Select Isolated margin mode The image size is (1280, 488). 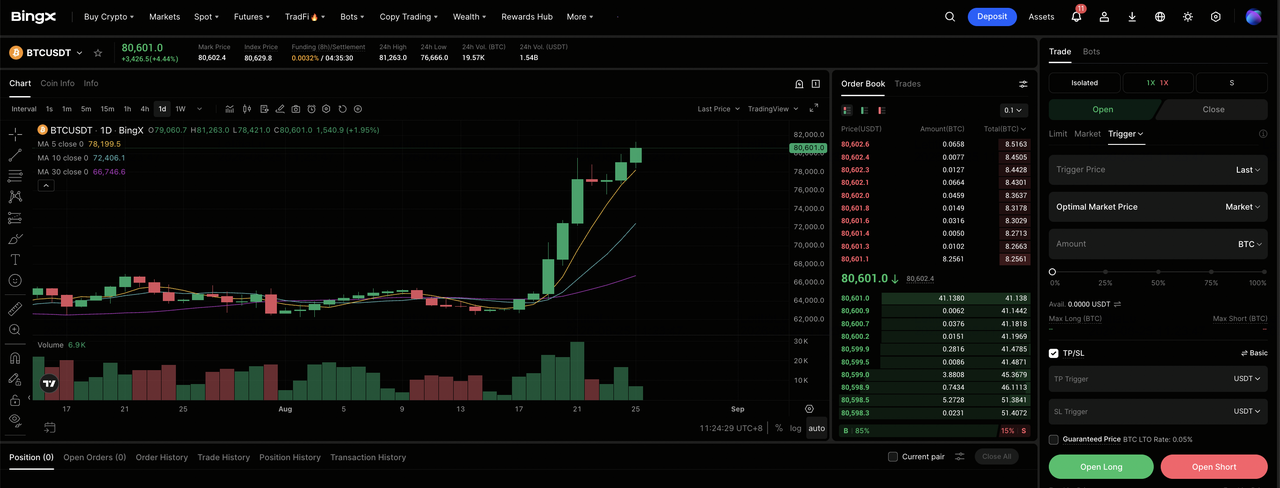pos(1084,83)
